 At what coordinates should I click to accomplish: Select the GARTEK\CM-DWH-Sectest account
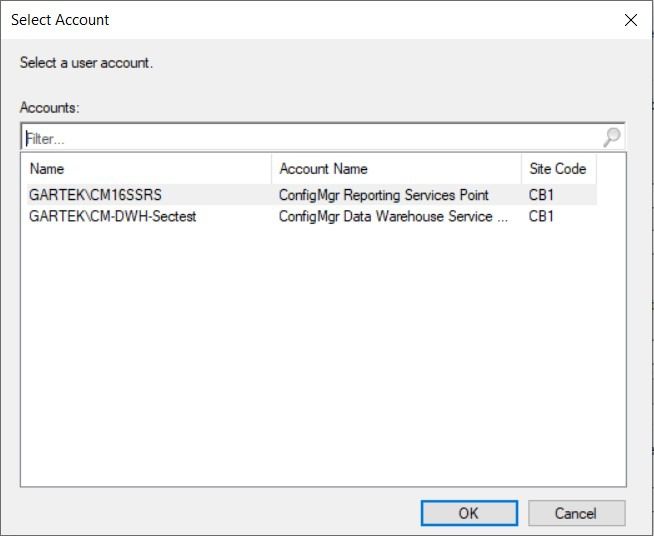pos(112,216)
